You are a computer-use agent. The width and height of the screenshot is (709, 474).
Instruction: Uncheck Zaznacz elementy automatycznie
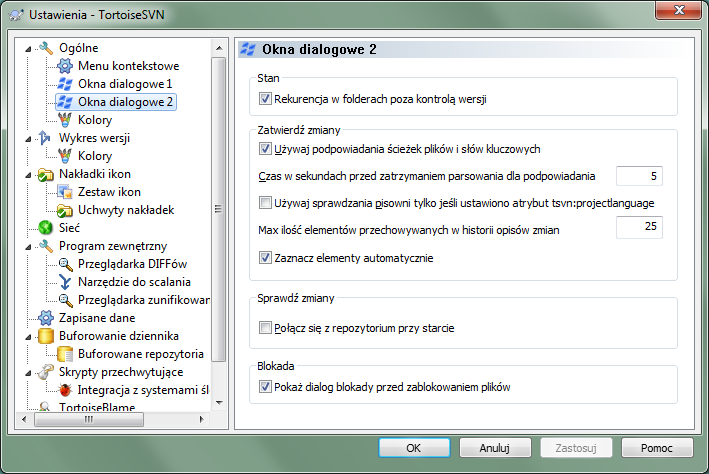[x=265, y=258]
